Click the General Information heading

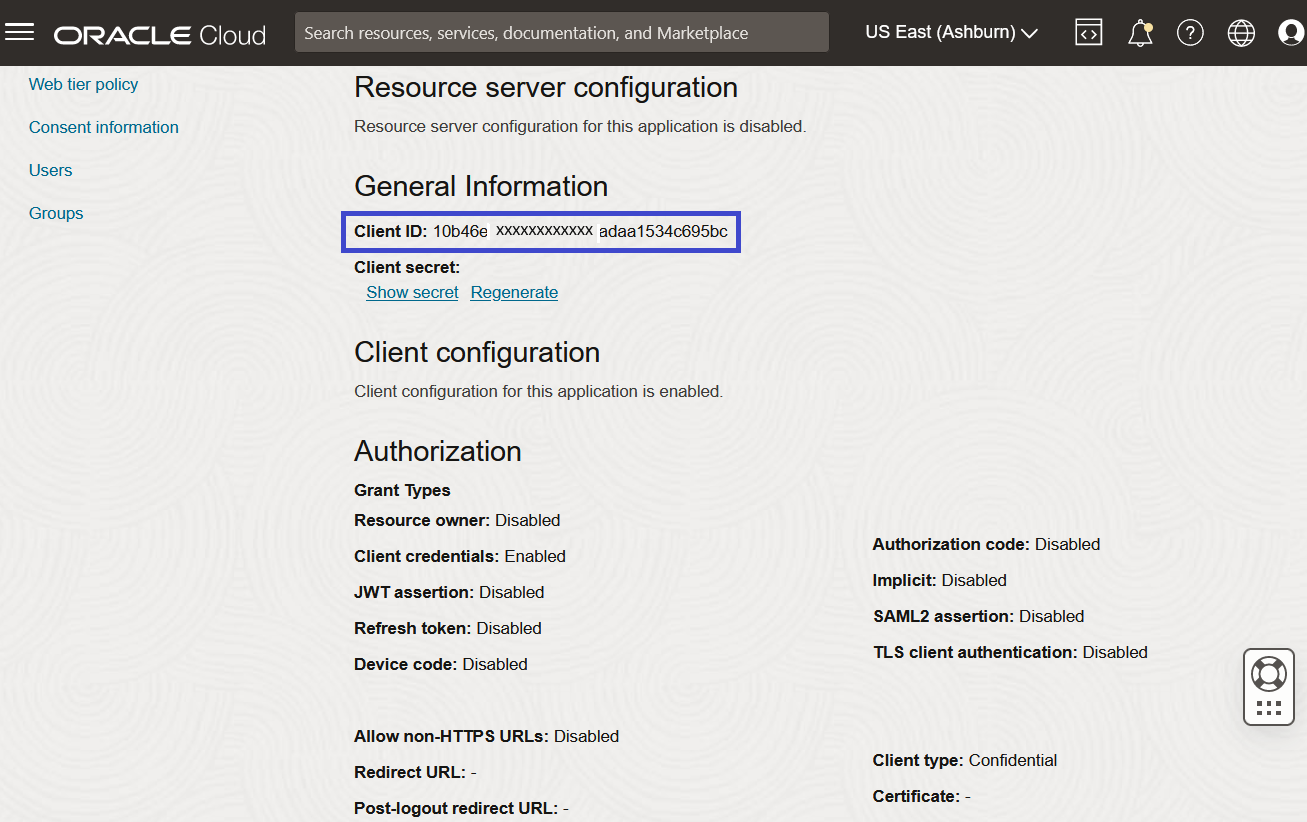[480, 186]
